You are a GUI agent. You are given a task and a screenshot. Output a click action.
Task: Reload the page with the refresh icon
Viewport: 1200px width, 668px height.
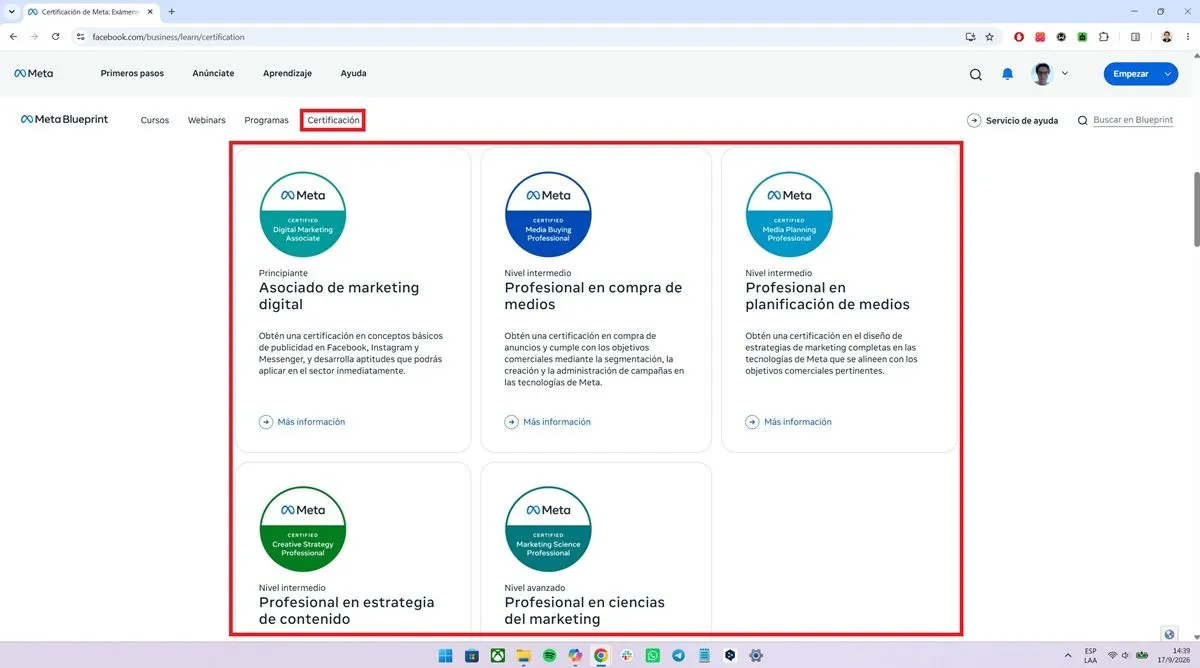coord(56,37)
